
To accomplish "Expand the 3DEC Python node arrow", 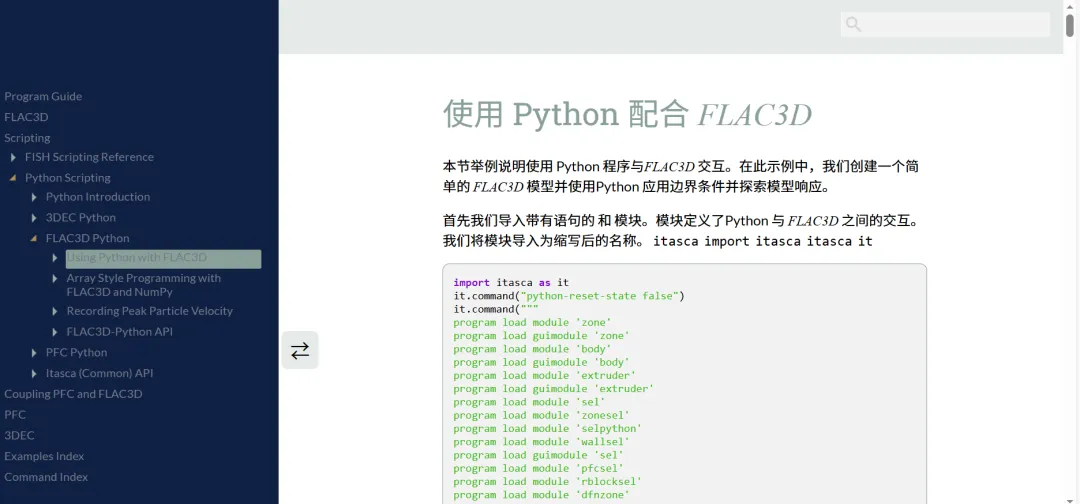I will [34, 218].
